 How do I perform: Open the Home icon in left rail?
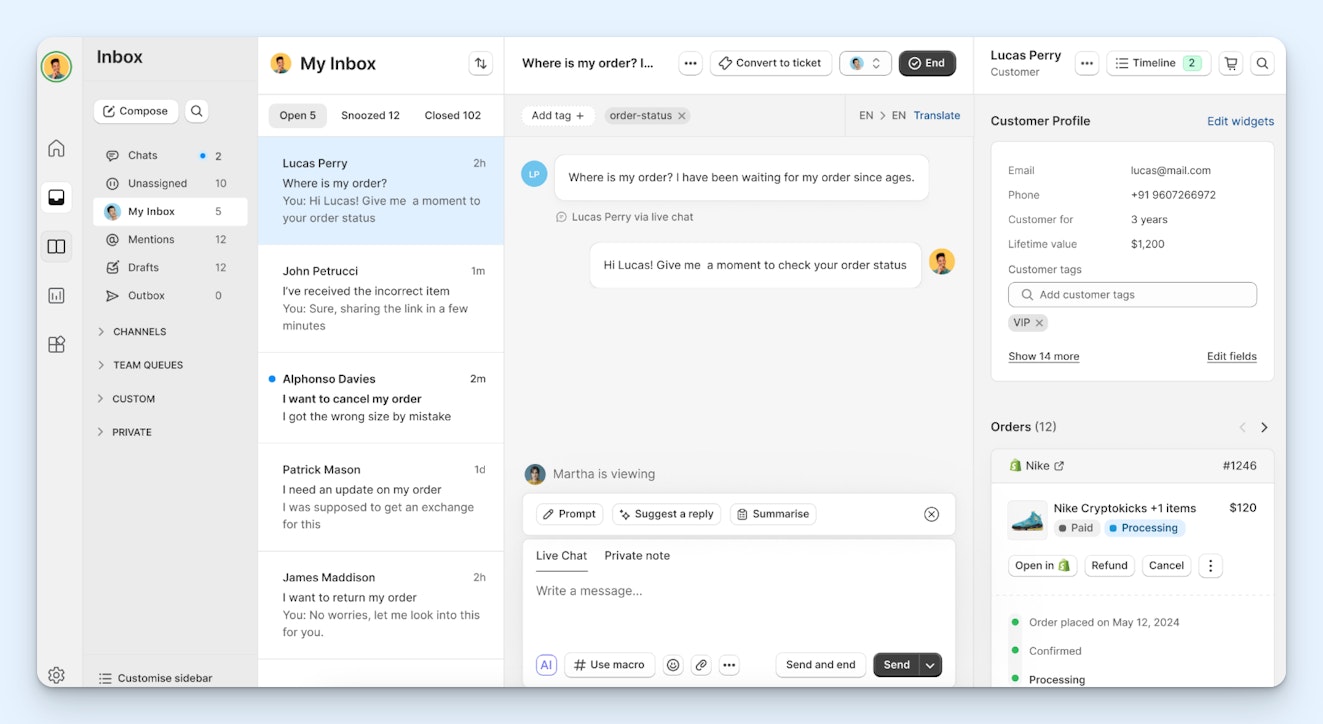point(56,149)
